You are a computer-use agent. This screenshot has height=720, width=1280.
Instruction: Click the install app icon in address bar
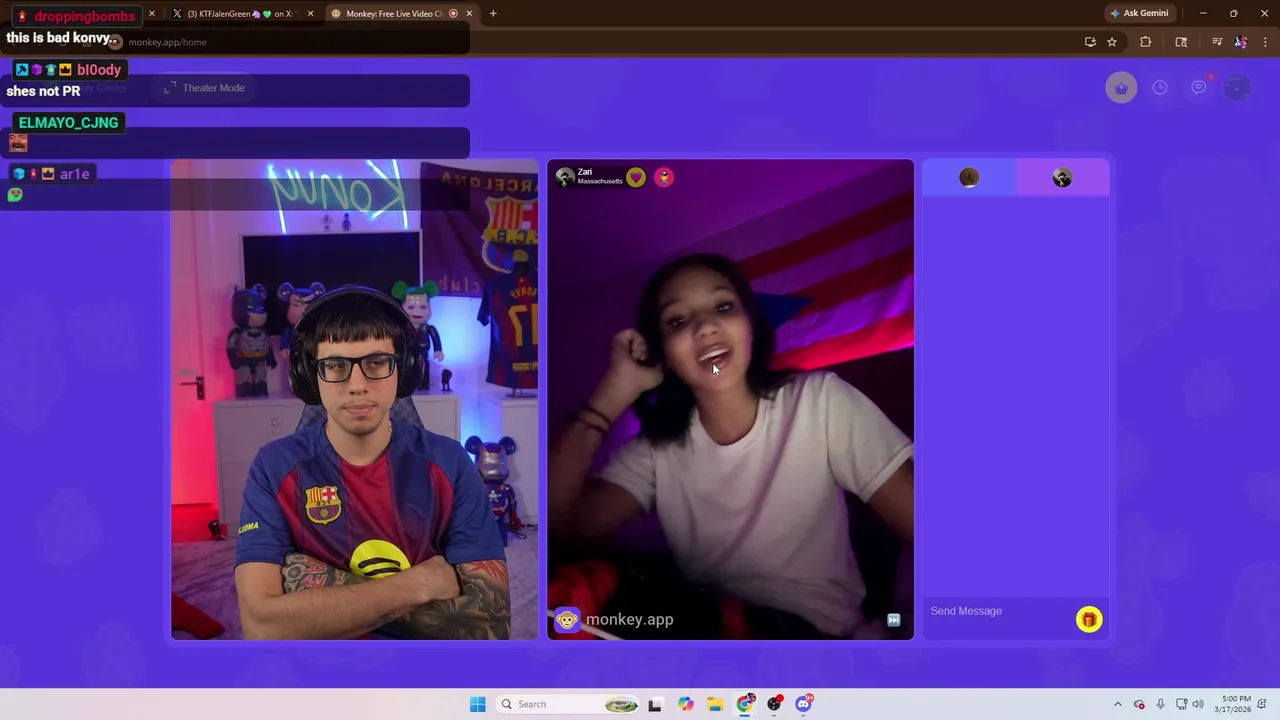[1090, 42]
